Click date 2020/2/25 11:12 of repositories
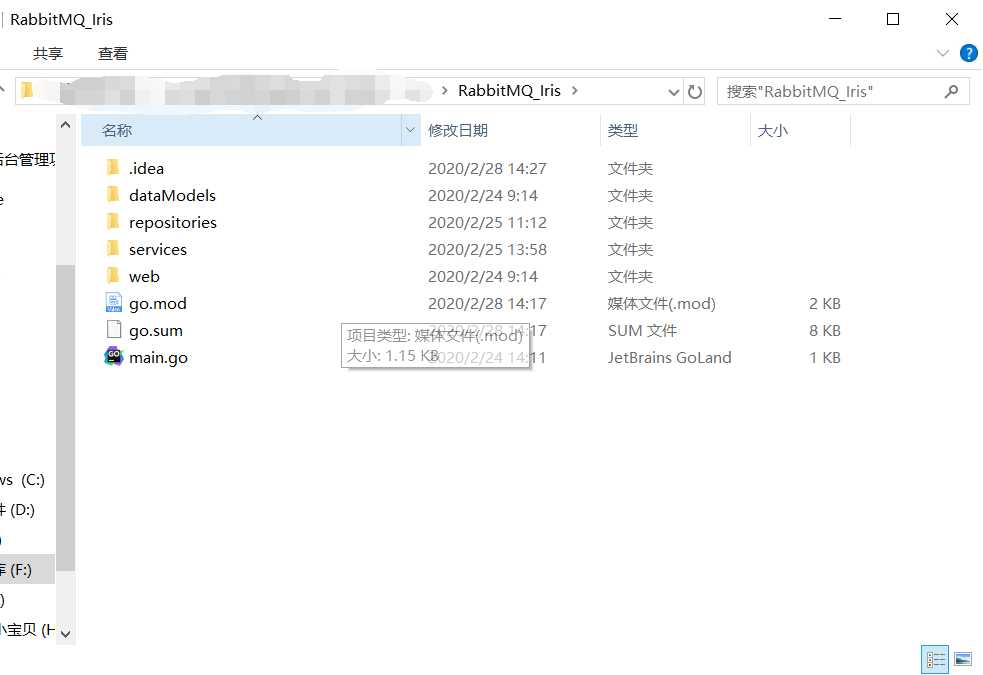 487,222
